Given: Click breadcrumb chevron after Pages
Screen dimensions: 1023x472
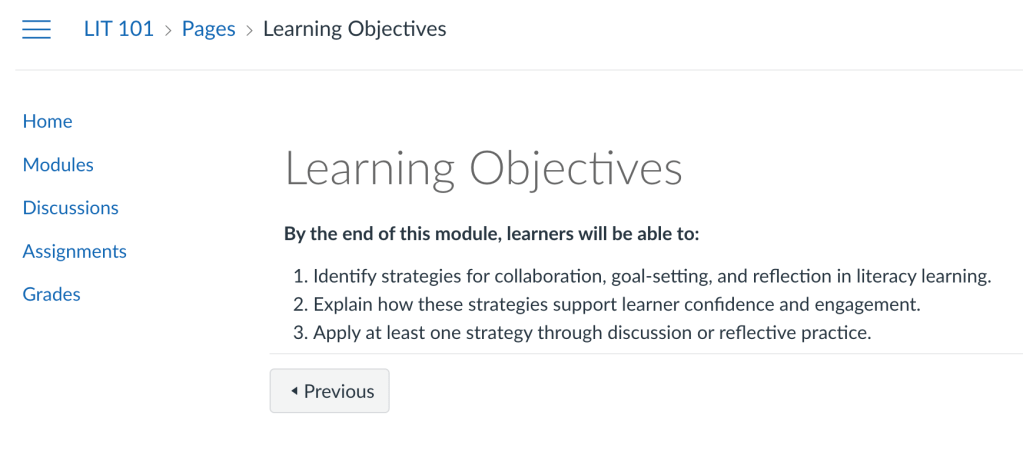Looking at the screenshot, I should 249,30.
